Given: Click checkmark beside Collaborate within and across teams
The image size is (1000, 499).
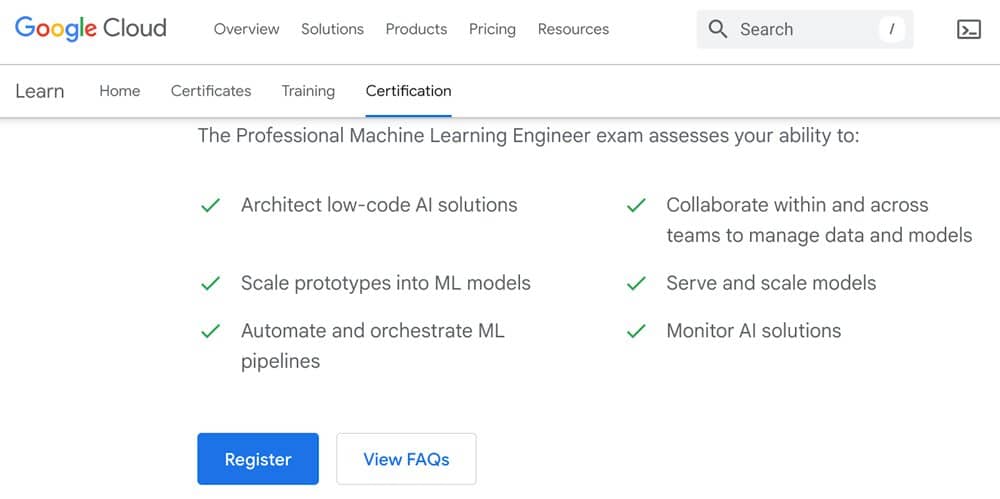Looking at the screenshot, I should [636, 205].
